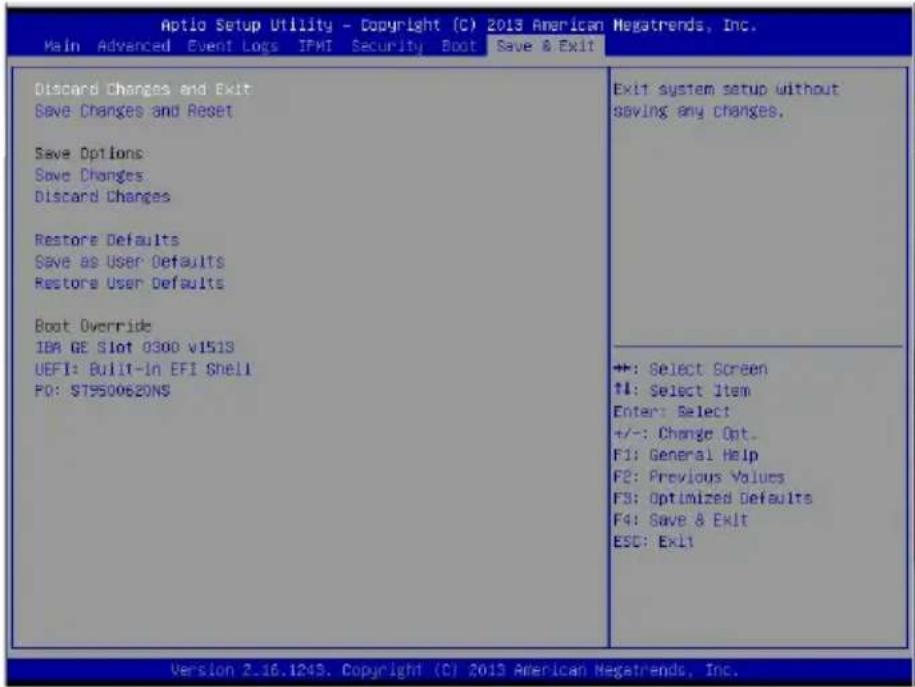Select the Save & Exit tab
Image resolution: width=915 pixels, height=687 pixels.
tap(545, 46)
